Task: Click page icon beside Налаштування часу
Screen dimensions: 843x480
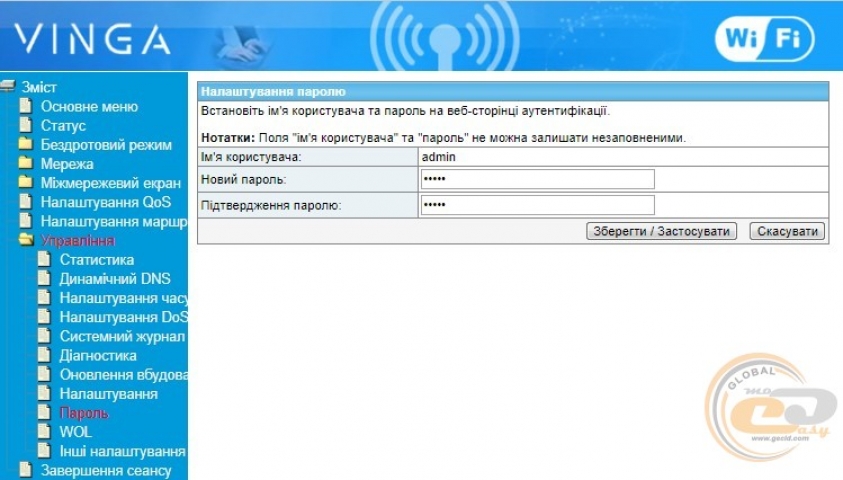Action: click(x=45, y=297)
